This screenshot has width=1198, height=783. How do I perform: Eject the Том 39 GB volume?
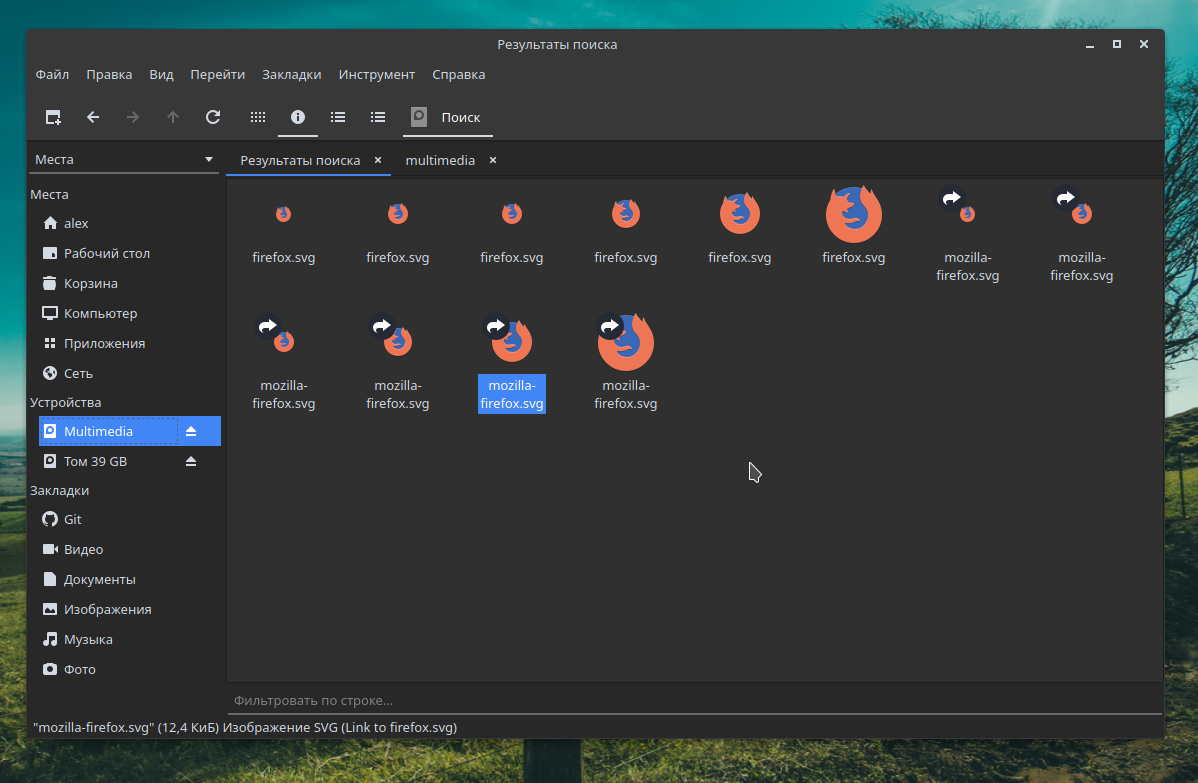pyautogui.click(x=191, y=461)
